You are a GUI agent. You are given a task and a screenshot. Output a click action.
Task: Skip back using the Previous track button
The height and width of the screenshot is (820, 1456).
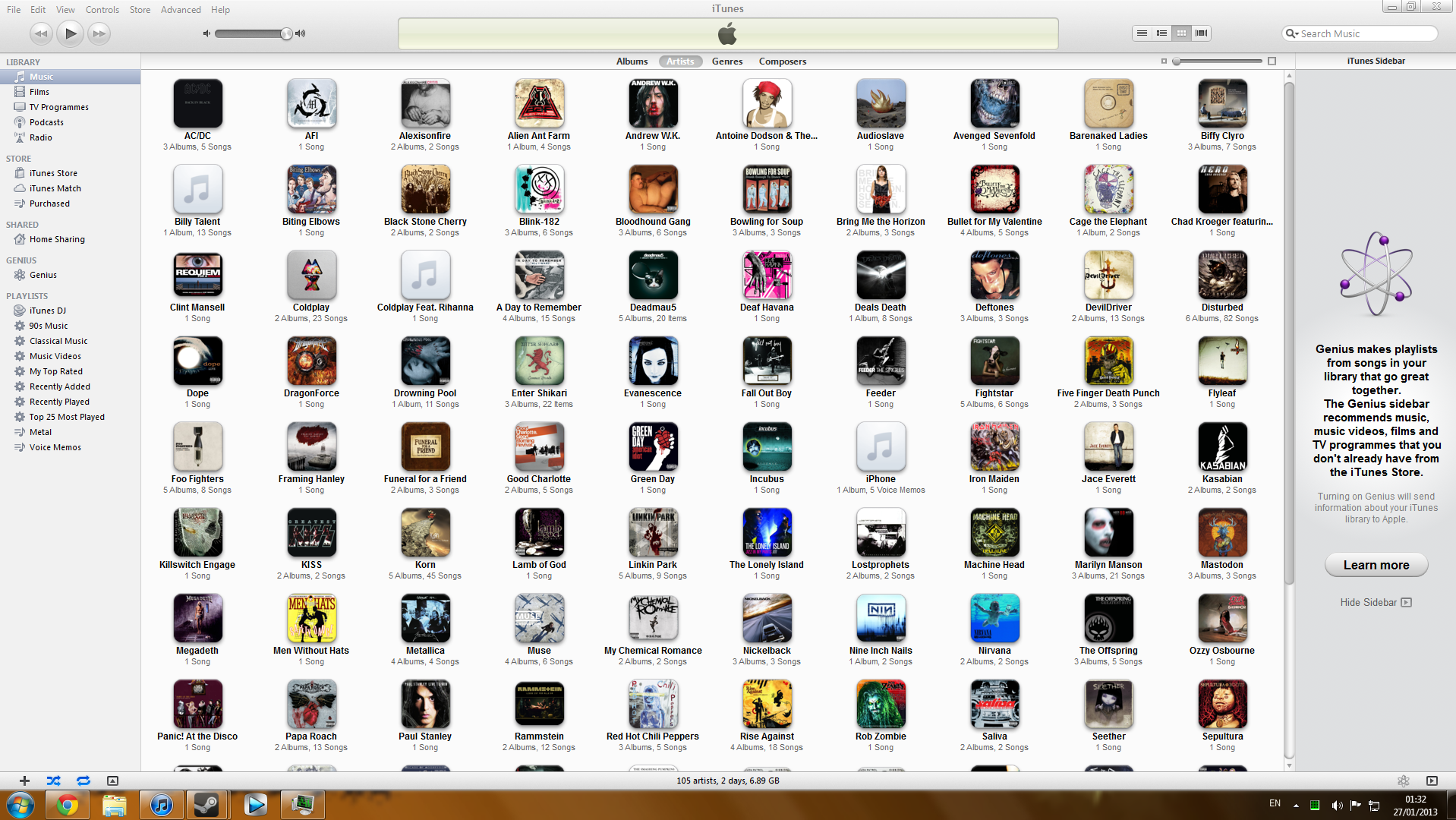[41, 33]
